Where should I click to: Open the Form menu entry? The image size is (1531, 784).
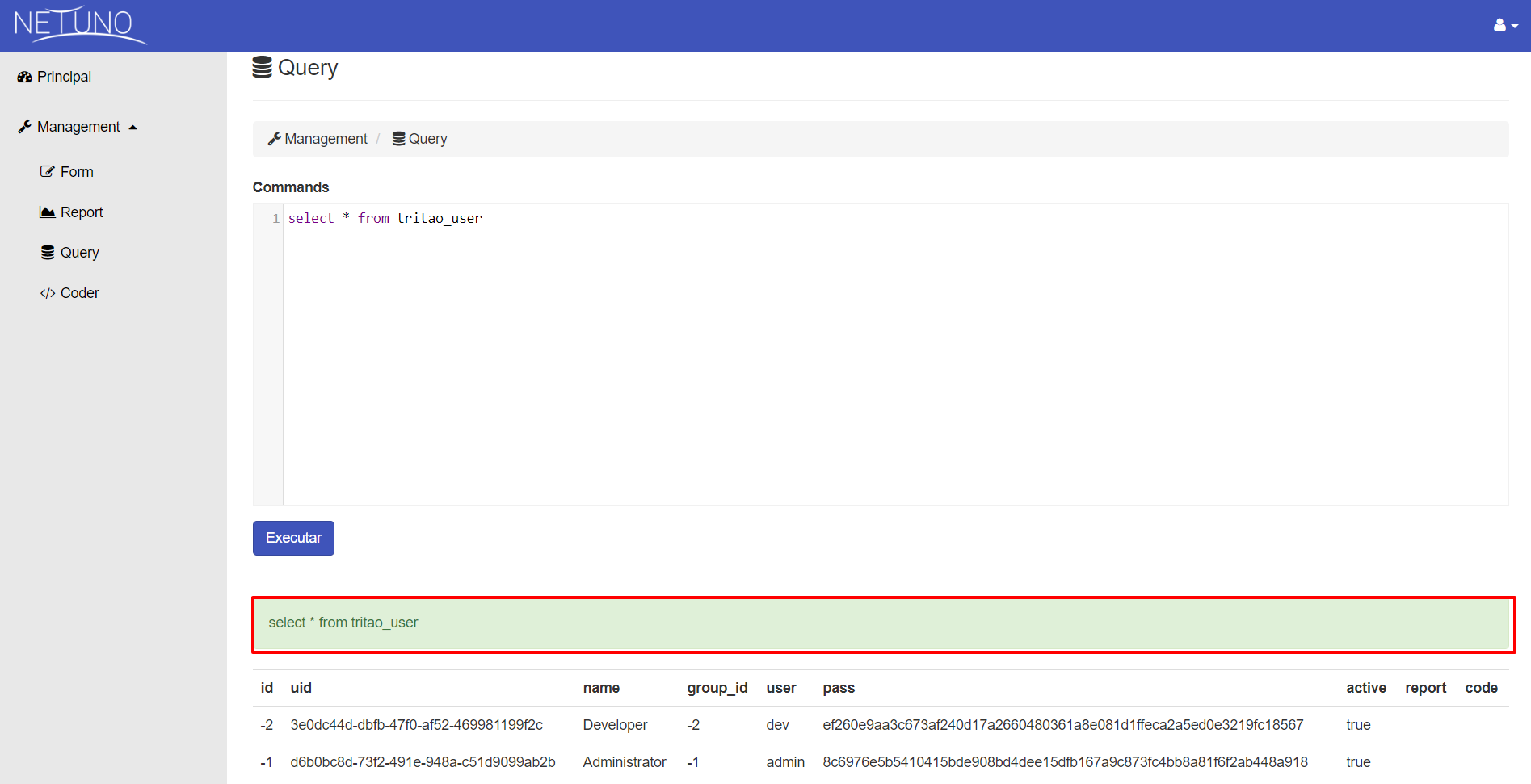[77, 172]
